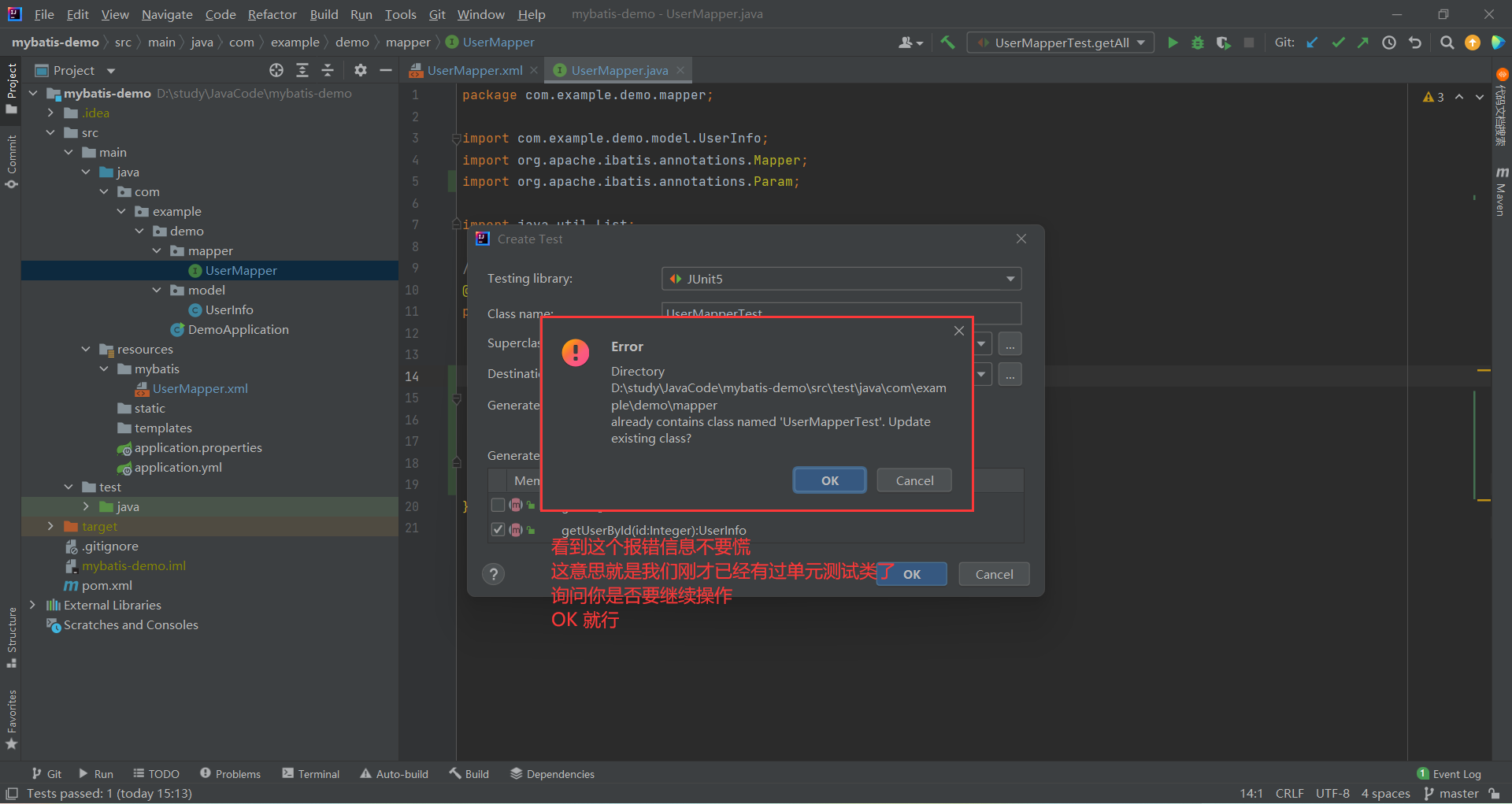Image resolution: width=1512 pixels, height=804 pixels.
Task: Show warnings indicator with 3 problems
Action: point(1433,97)
